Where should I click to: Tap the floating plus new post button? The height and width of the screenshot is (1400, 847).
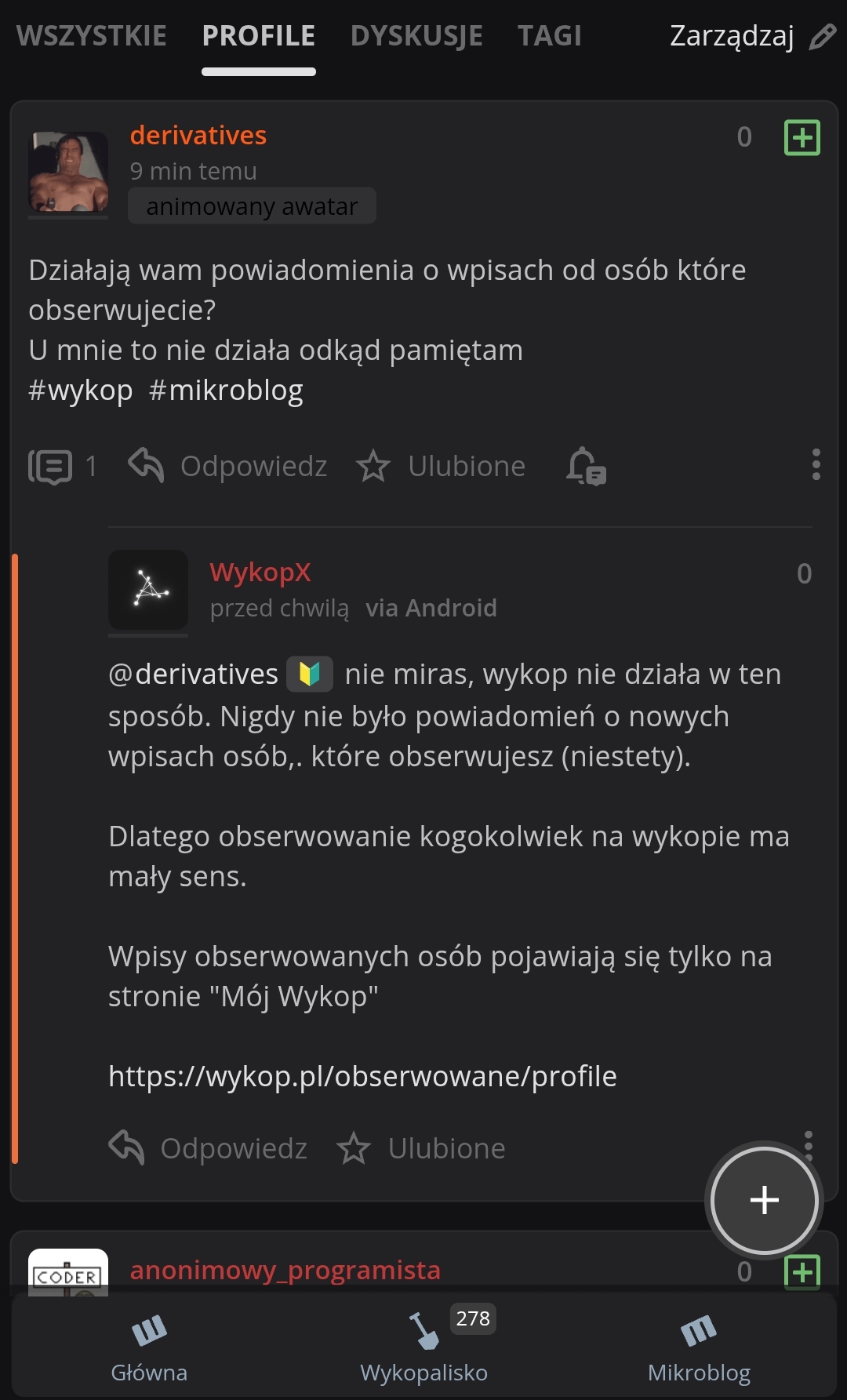(764, 1200)
